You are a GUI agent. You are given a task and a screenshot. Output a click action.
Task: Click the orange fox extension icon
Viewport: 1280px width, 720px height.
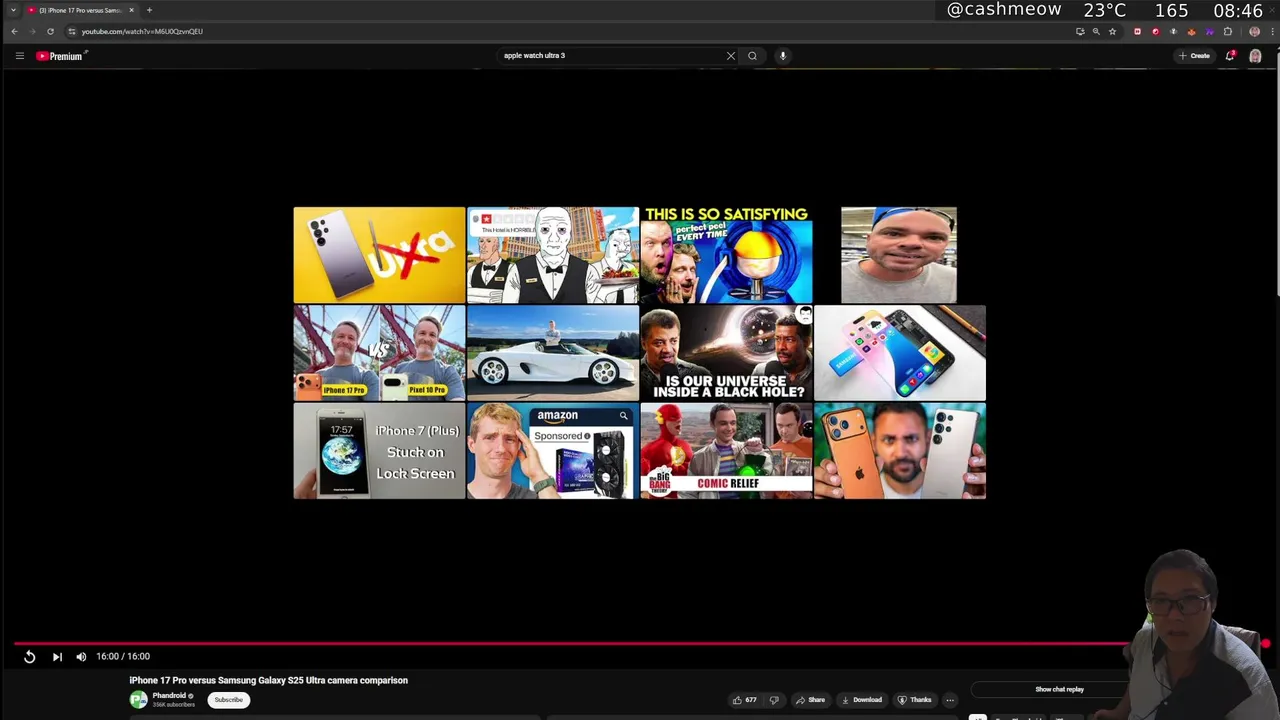pos(1191,31)
